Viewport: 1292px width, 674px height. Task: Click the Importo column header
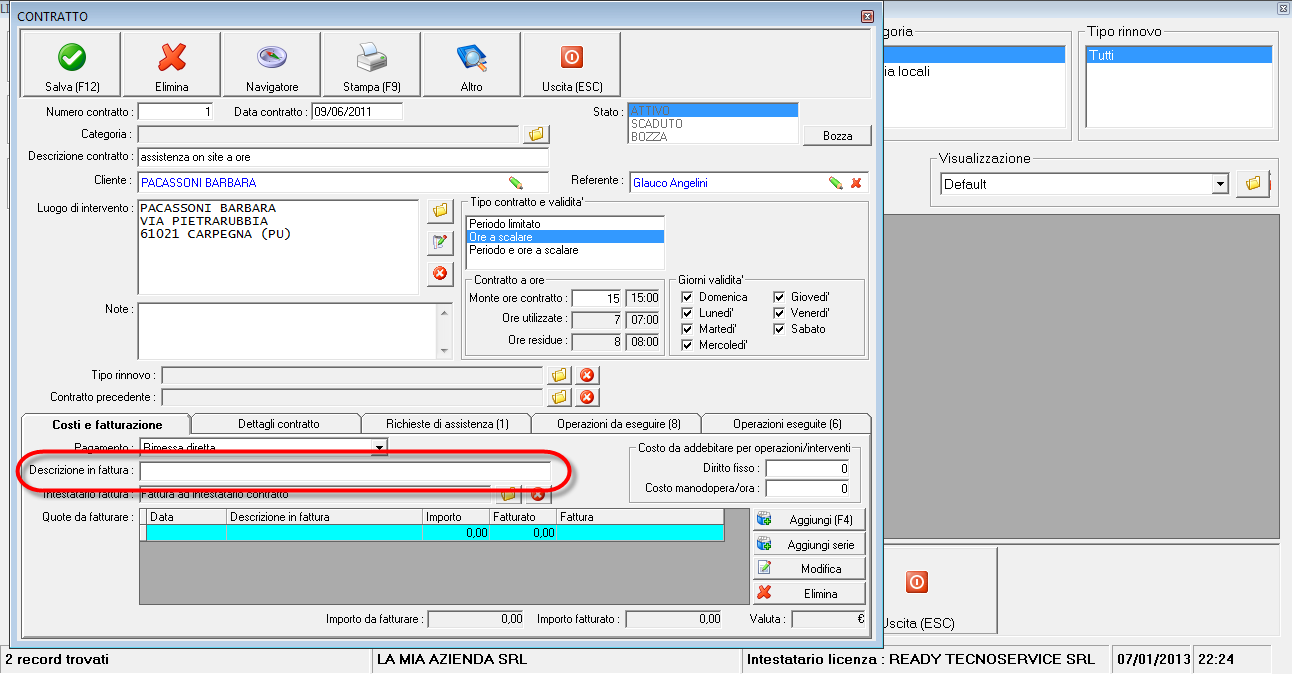[x=456, y=517]
